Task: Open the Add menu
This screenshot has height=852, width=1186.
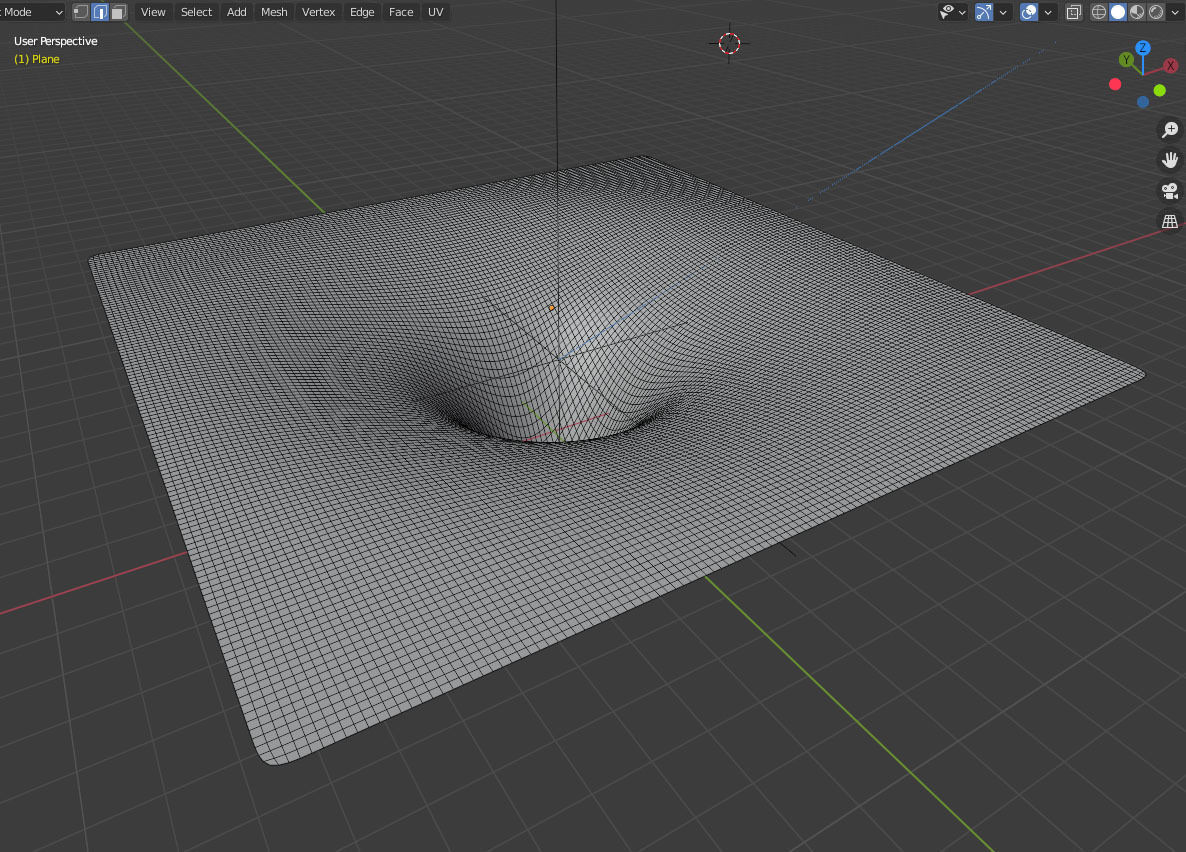Action: (237, 12)
